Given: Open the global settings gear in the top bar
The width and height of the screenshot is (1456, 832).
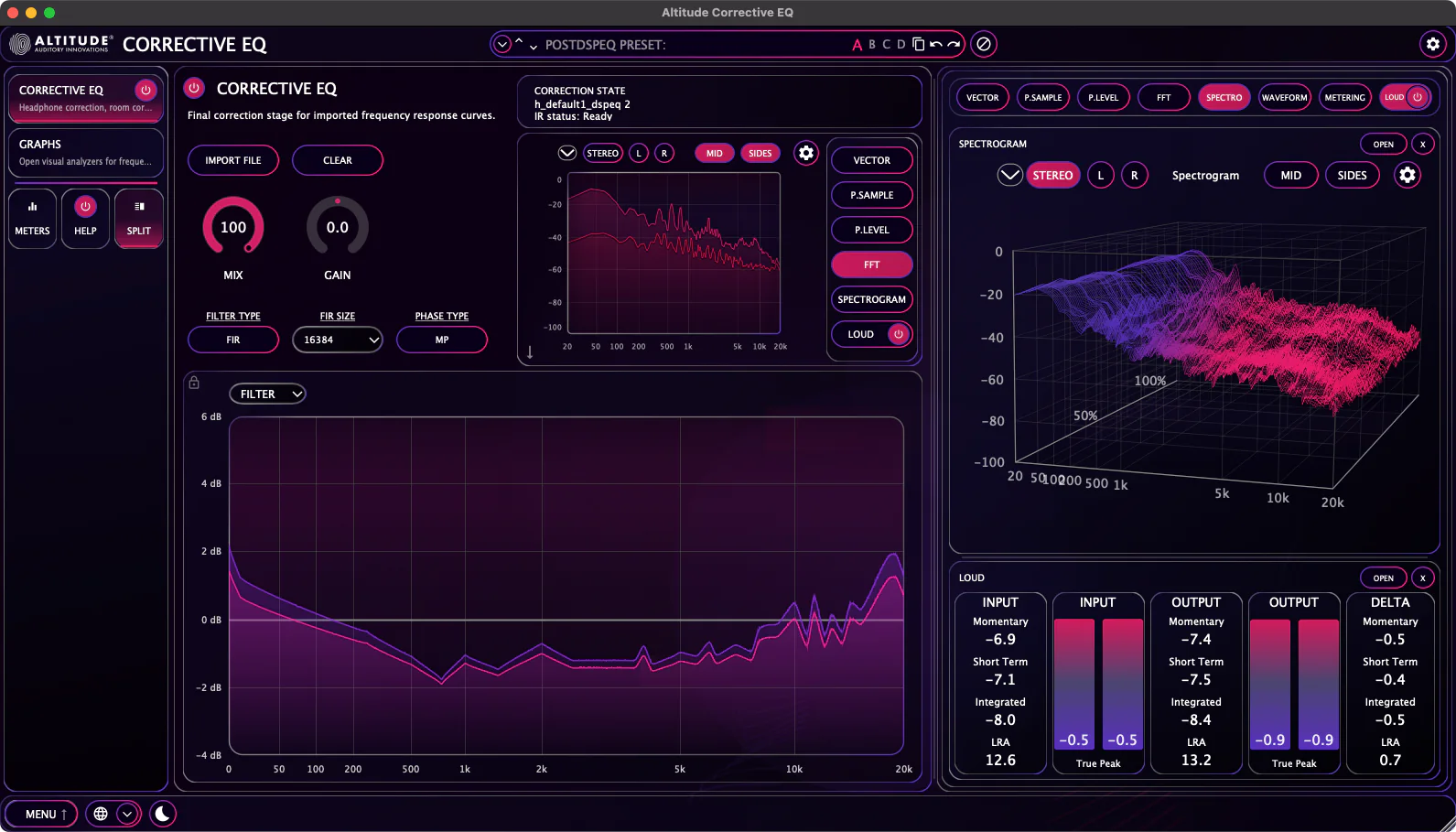Looking at the screenshot, I should [1433, 44].
